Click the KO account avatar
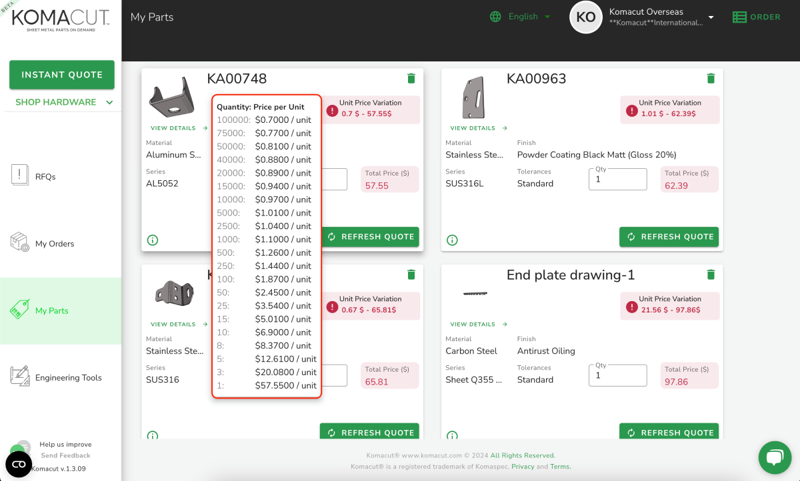The image size is (800, 481). [x=585, y=17]
